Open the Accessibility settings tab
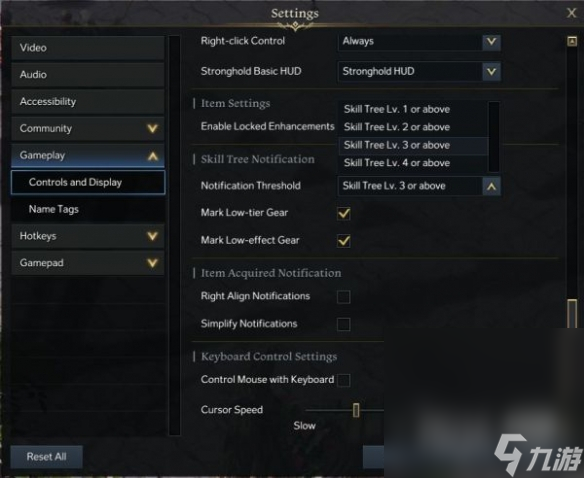Image resolution: width=584 pixels, height=478 pixels. pyautogui.click(x=88, y=102)
